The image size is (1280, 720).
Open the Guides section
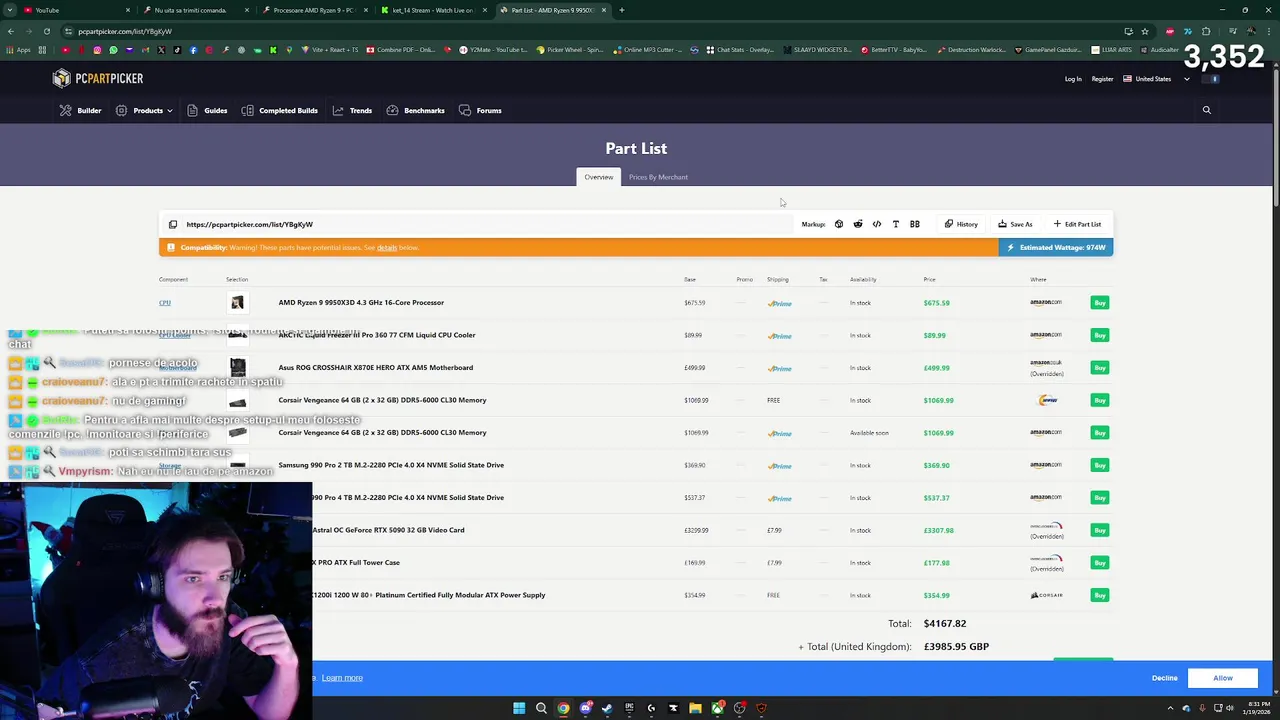(207, 110)
